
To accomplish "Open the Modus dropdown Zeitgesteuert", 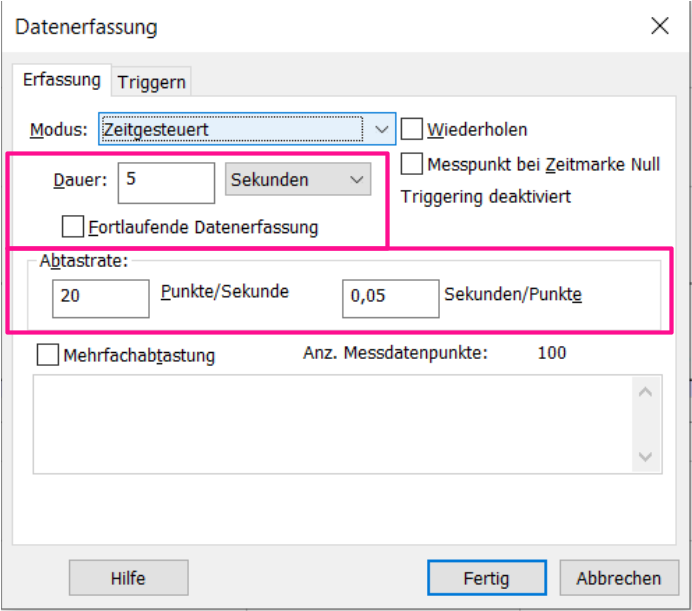I will [247, 129].
